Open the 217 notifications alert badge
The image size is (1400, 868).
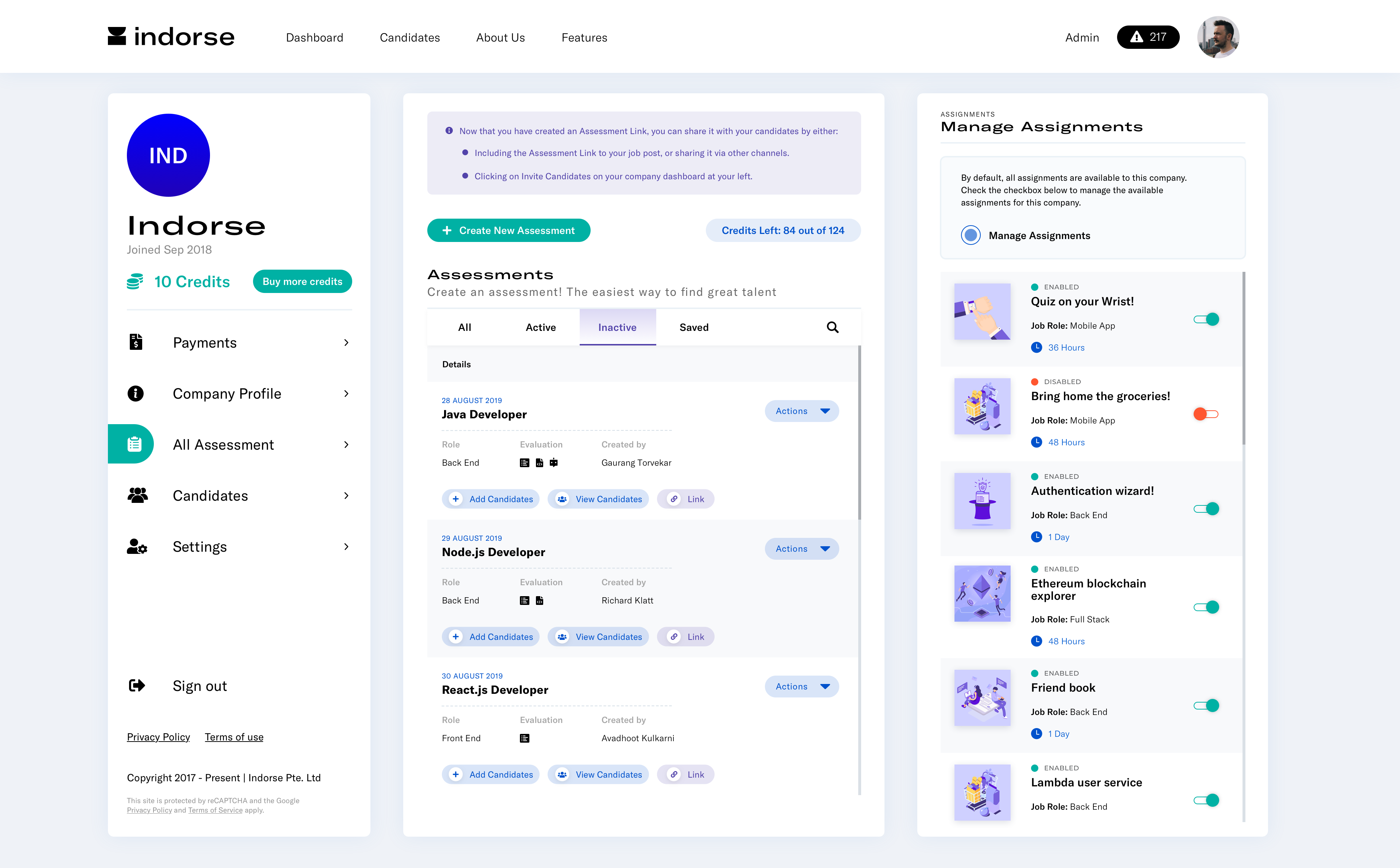(1148, 37)
